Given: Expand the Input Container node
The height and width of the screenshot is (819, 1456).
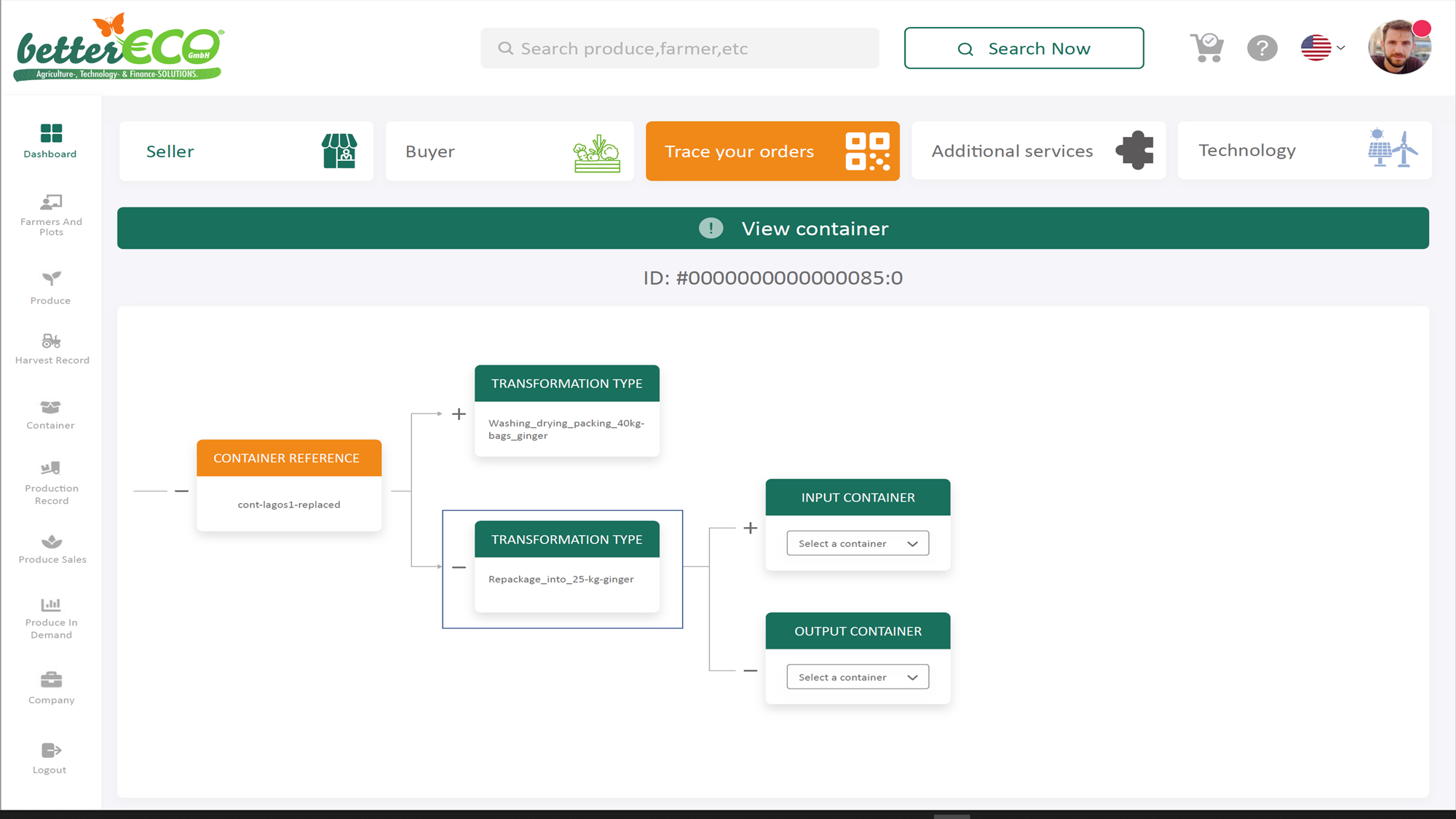Looking at the screenshot, I should point(751,528).
